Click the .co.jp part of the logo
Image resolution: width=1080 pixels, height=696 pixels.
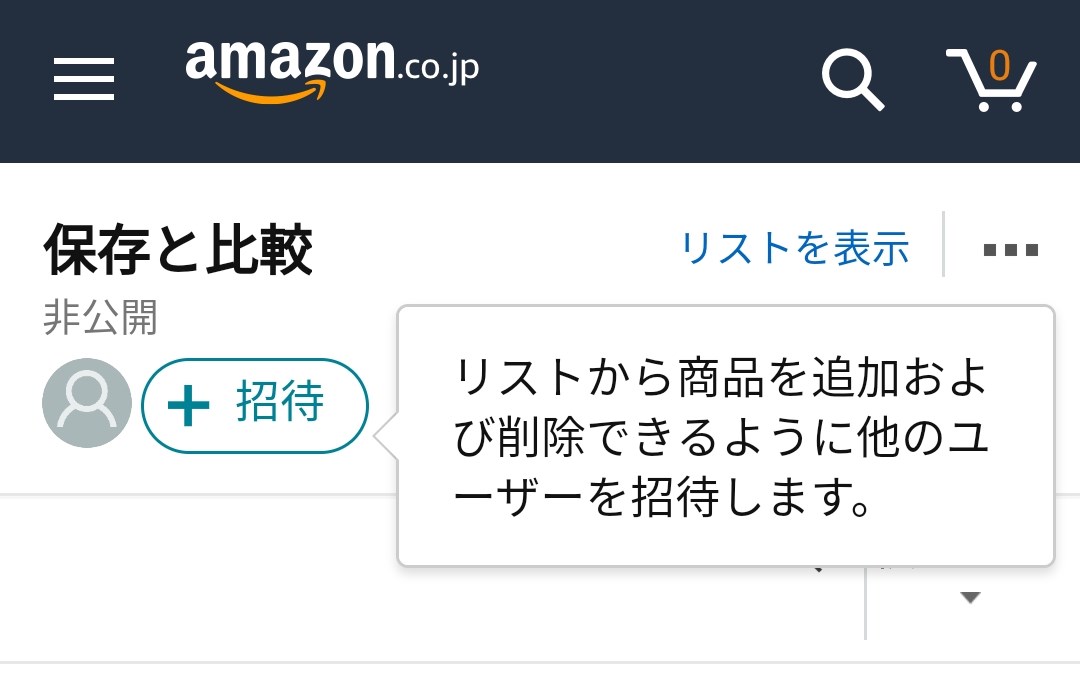[x=439, y=68]
